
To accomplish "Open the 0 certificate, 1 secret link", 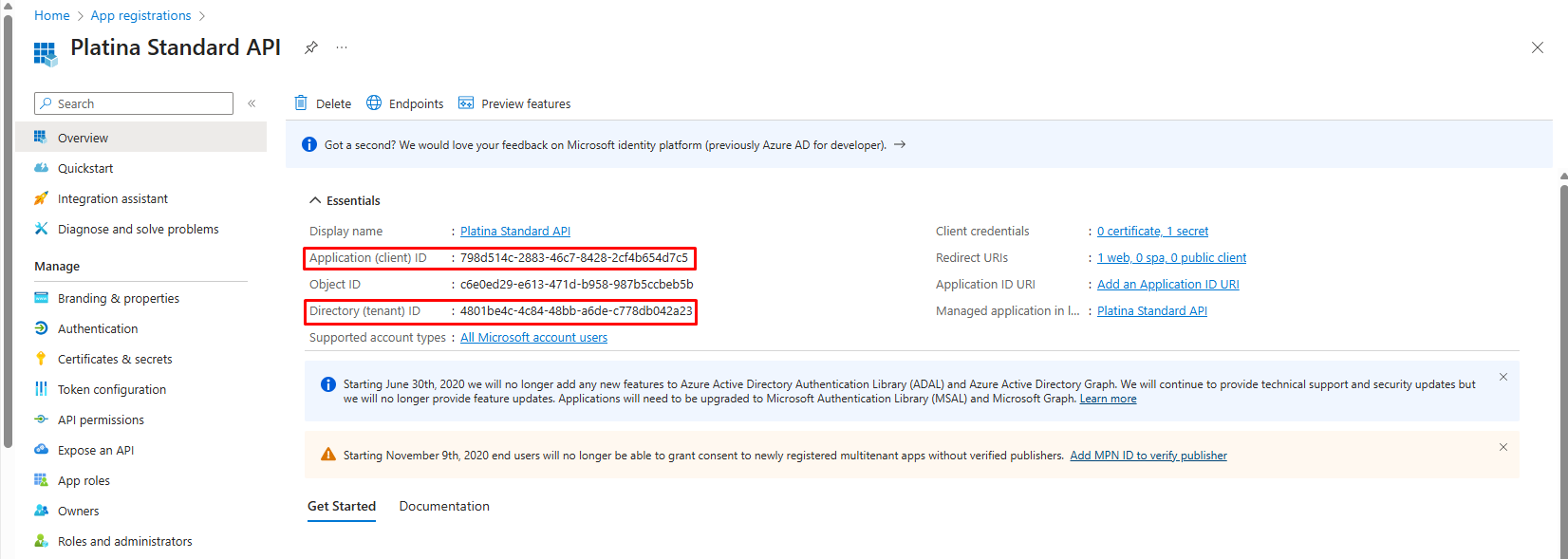I will [x=1152, y=231].
